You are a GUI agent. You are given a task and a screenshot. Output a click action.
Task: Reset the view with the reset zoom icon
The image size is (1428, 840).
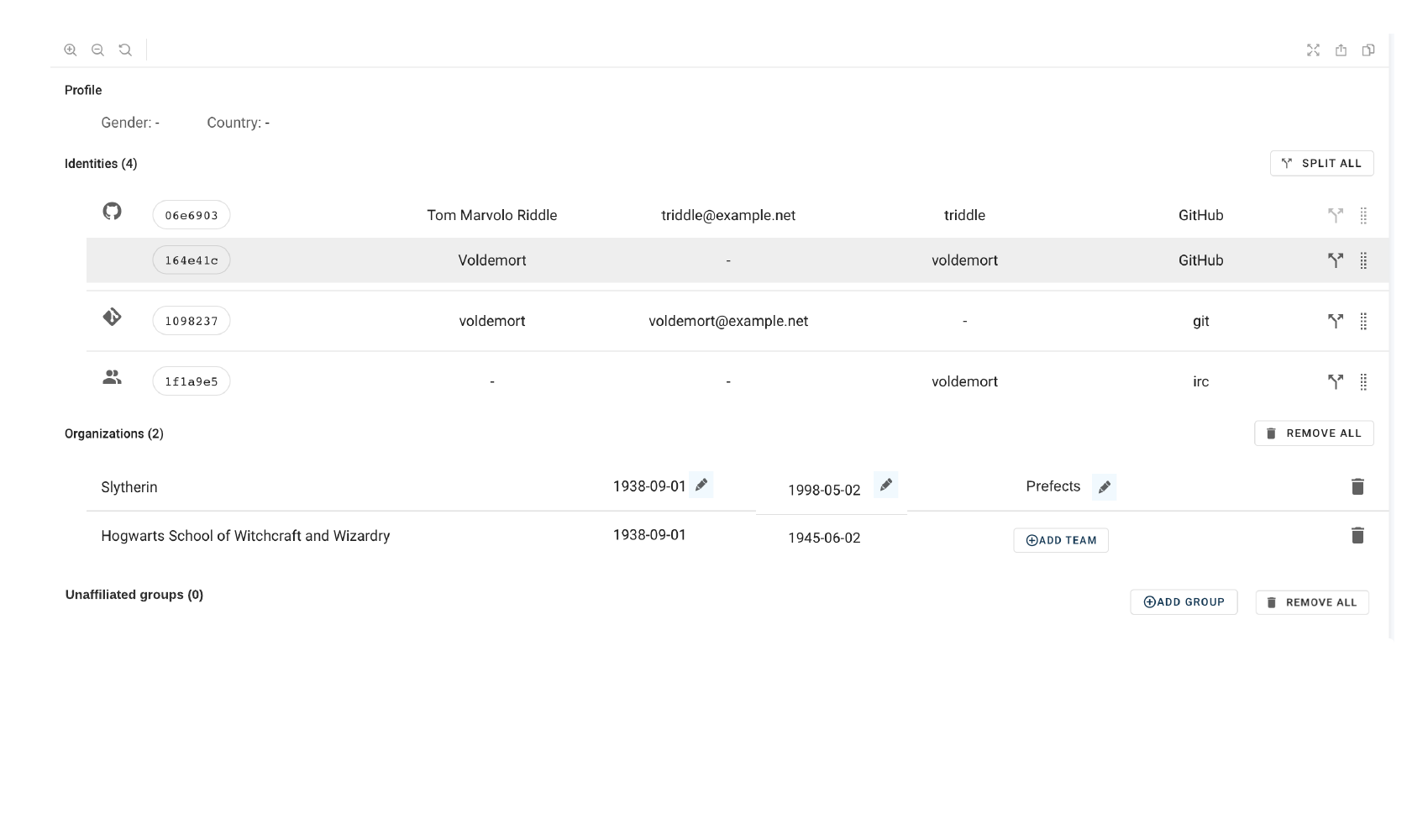[124, 50]
